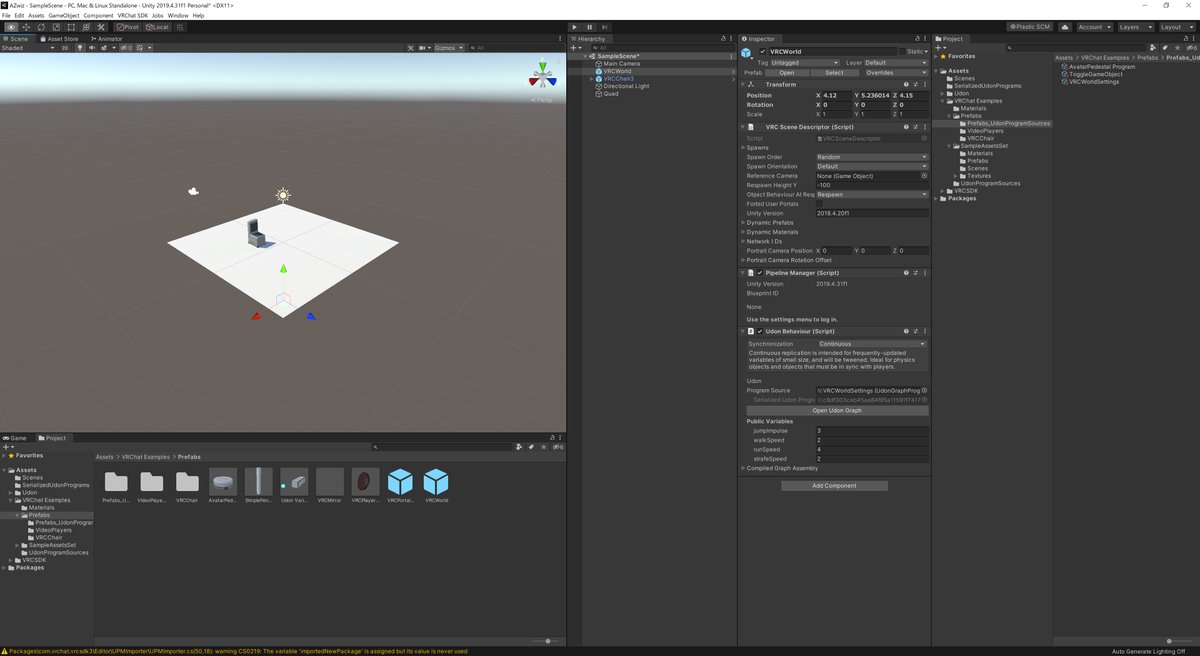Expand VRCChair3 in the Hierarchy
This screenshot has width=1200, height=656.
(x=592, y=79)
